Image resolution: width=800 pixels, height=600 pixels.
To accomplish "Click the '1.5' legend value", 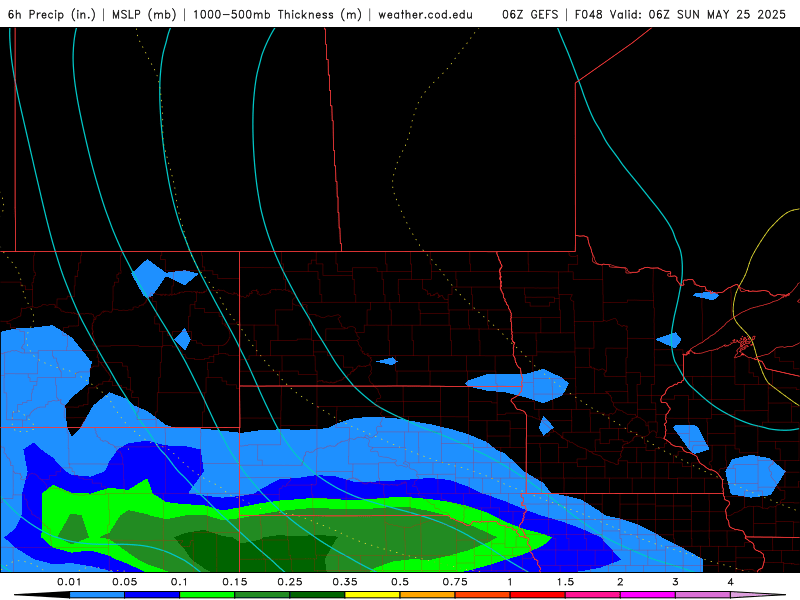I will (565, 582).
